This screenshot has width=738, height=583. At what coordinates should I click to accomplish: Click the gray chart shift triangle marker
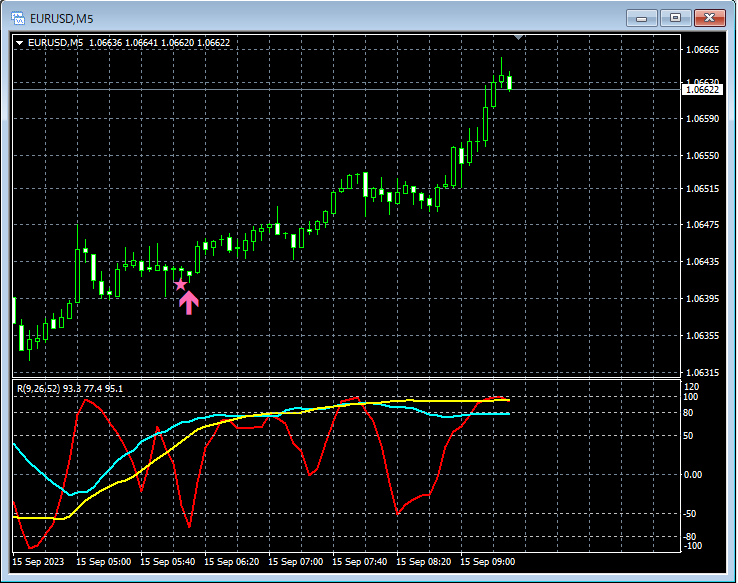519,37
